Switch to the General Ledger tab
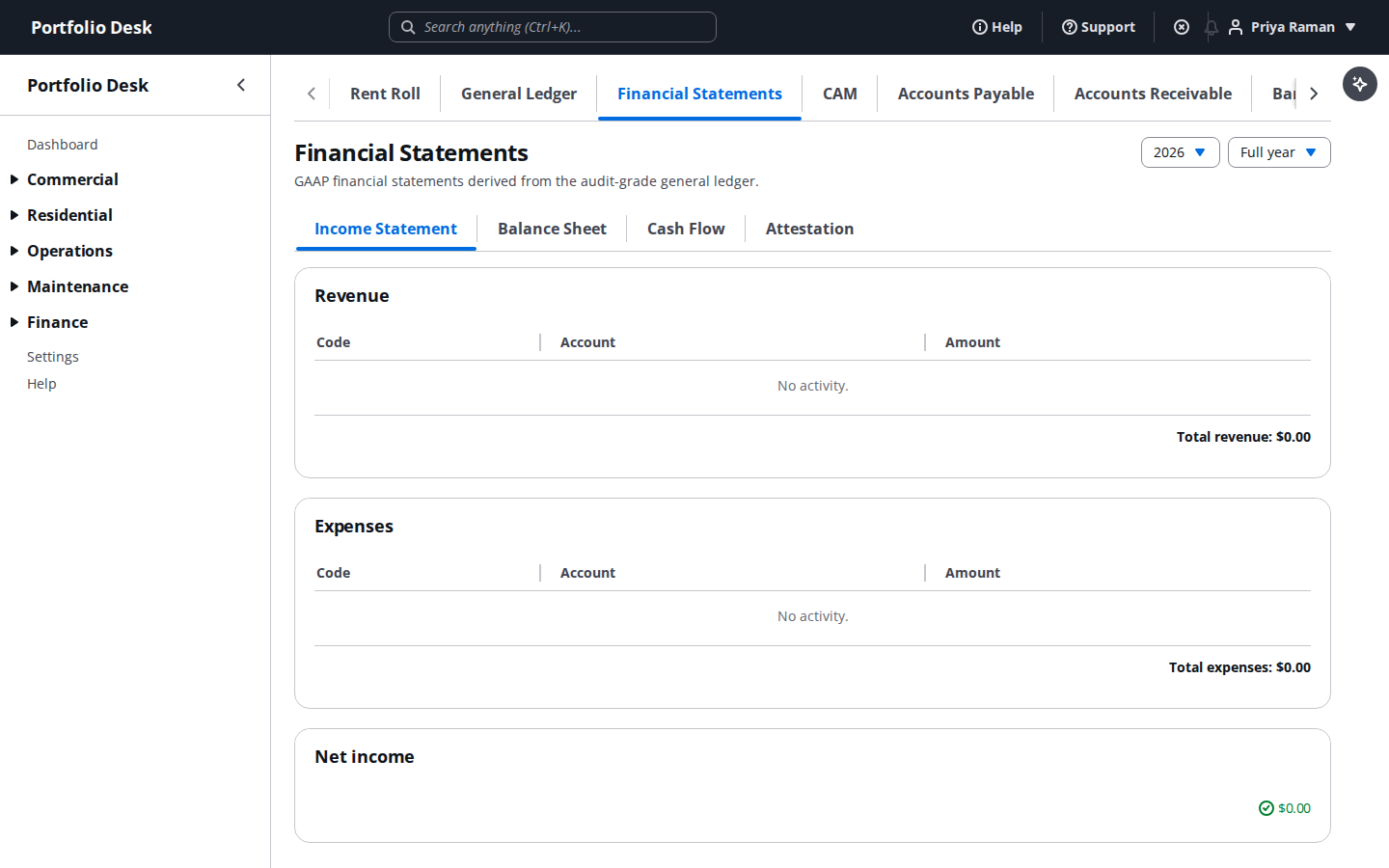The height and width of the screenshot is (868, 1389). click(x=519, y=94)
